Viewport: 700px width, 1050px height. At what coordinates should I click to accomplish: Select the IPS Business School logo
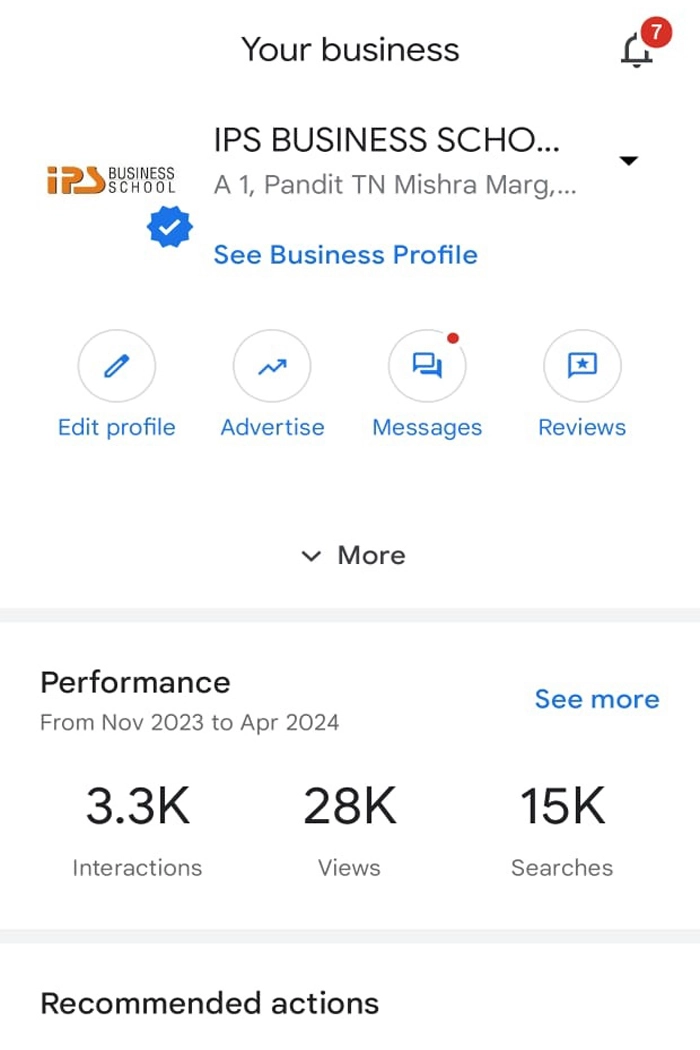click(110, 180)
